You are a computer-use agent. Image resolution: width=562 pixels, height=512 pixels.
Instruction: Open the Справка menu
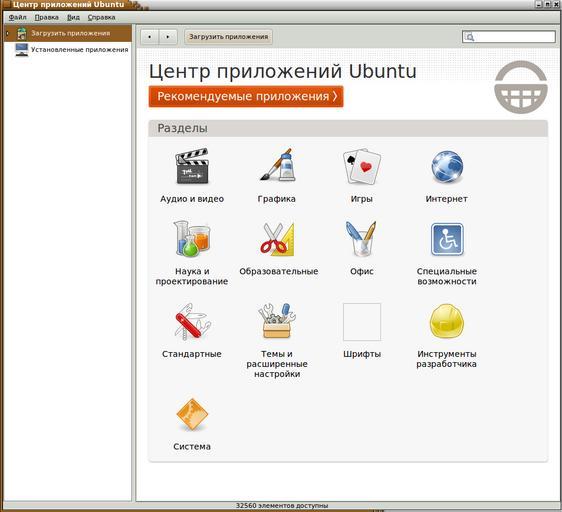[101, 17]
